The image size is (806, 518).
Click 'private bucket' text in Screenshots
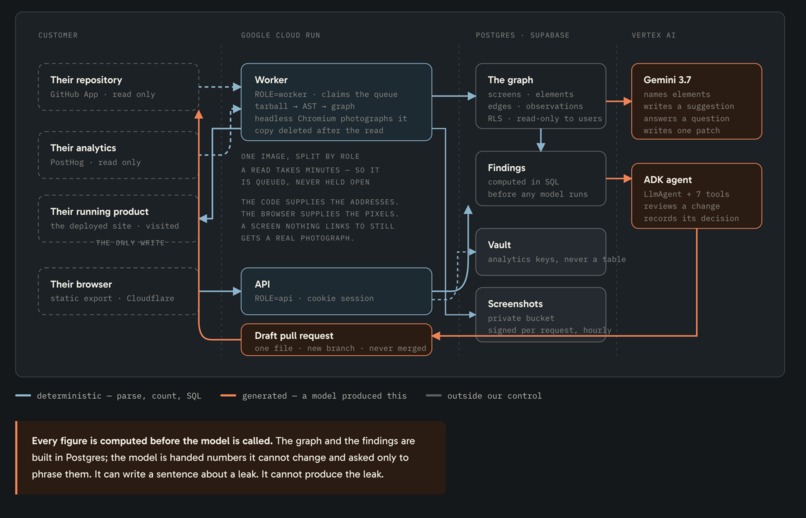pos(521,318)
